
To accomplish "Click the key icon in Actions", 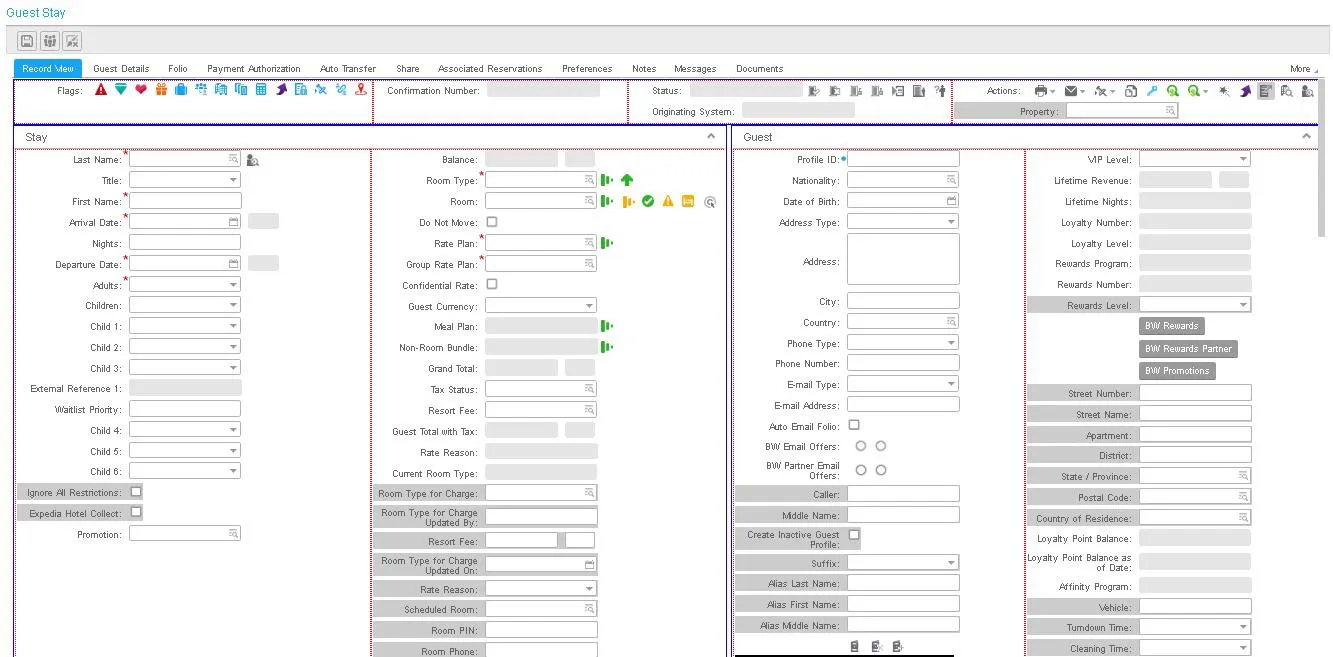I will pyautogui.click(x=1152, y=91).
